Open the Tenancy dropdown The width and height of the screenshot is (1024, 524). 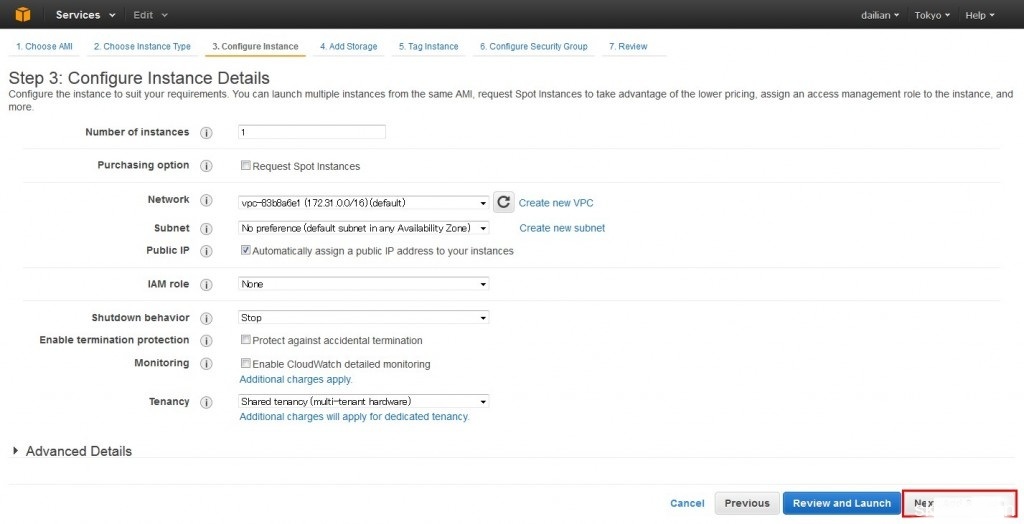click(364, 402)
